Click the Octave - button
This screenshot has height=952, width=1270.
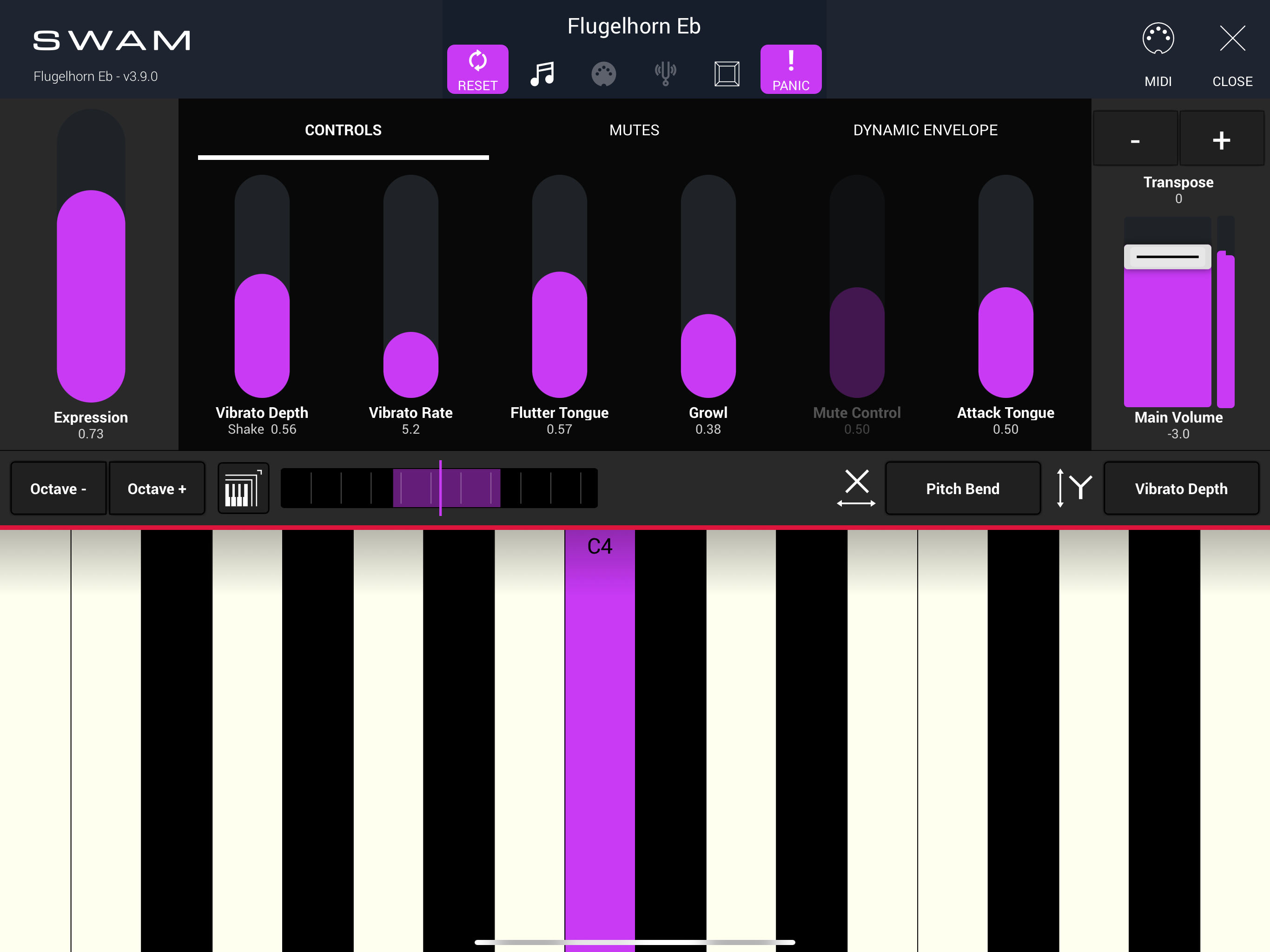pyautogui.click(x=59, y=489)
